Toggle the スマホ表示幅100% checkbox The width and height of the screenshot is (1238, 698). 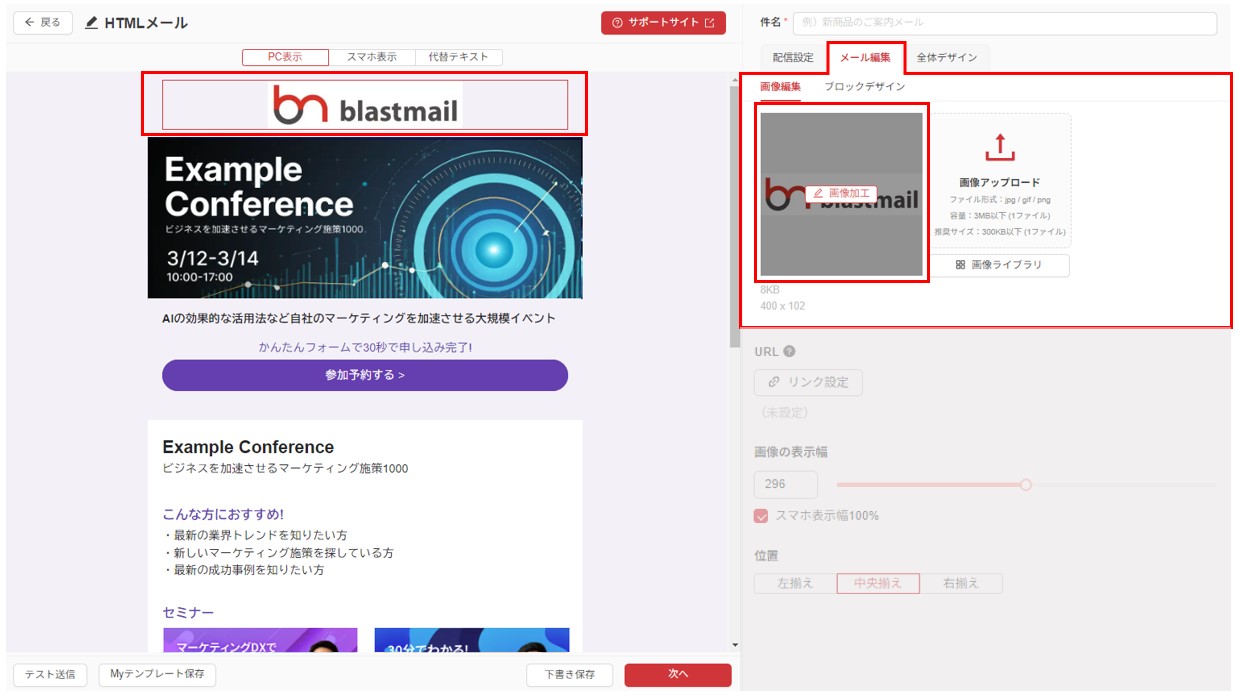coord(762,516)
